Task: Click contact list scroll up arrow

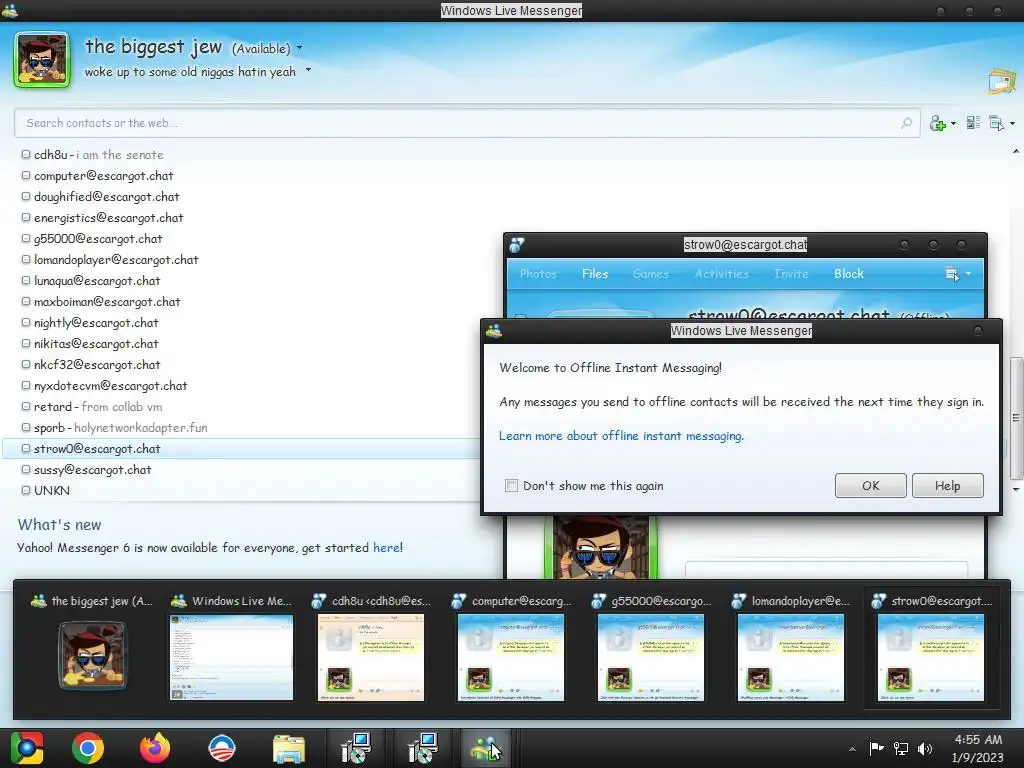Action: click(x=1016, y=152)
